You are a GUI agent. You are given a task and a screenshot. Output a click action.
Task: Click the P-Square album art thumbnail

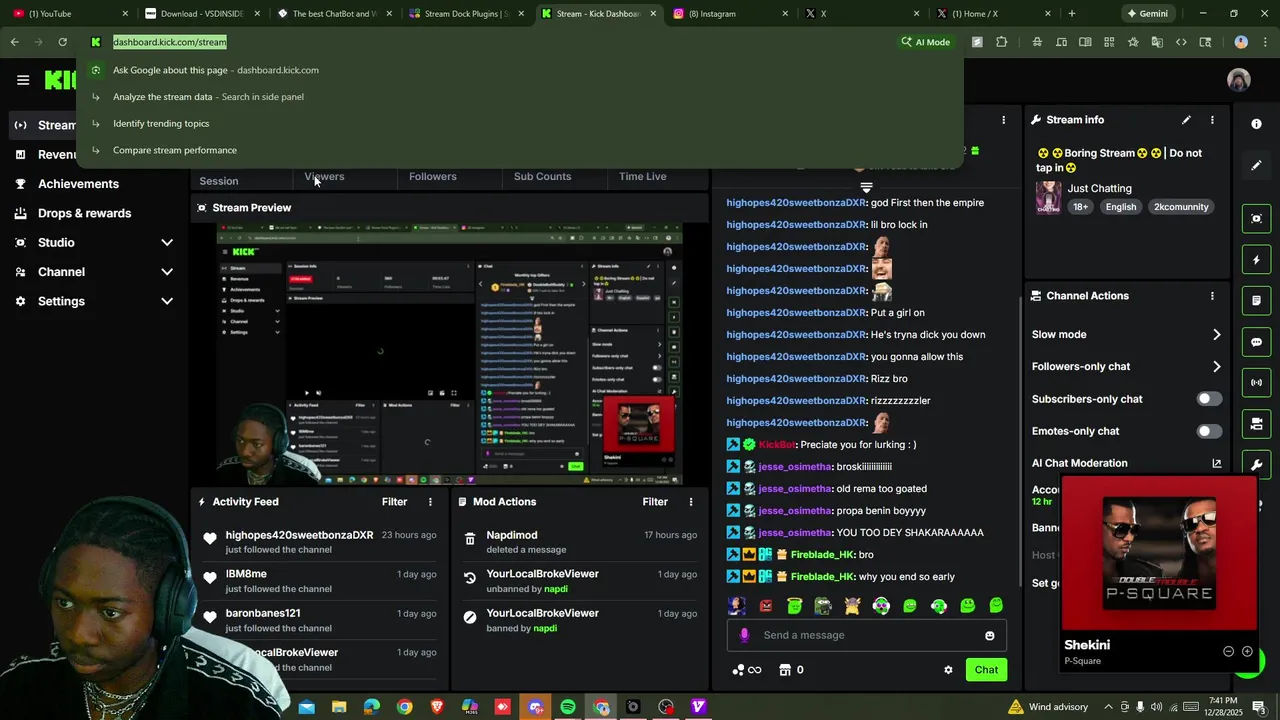click(1158, 553)
